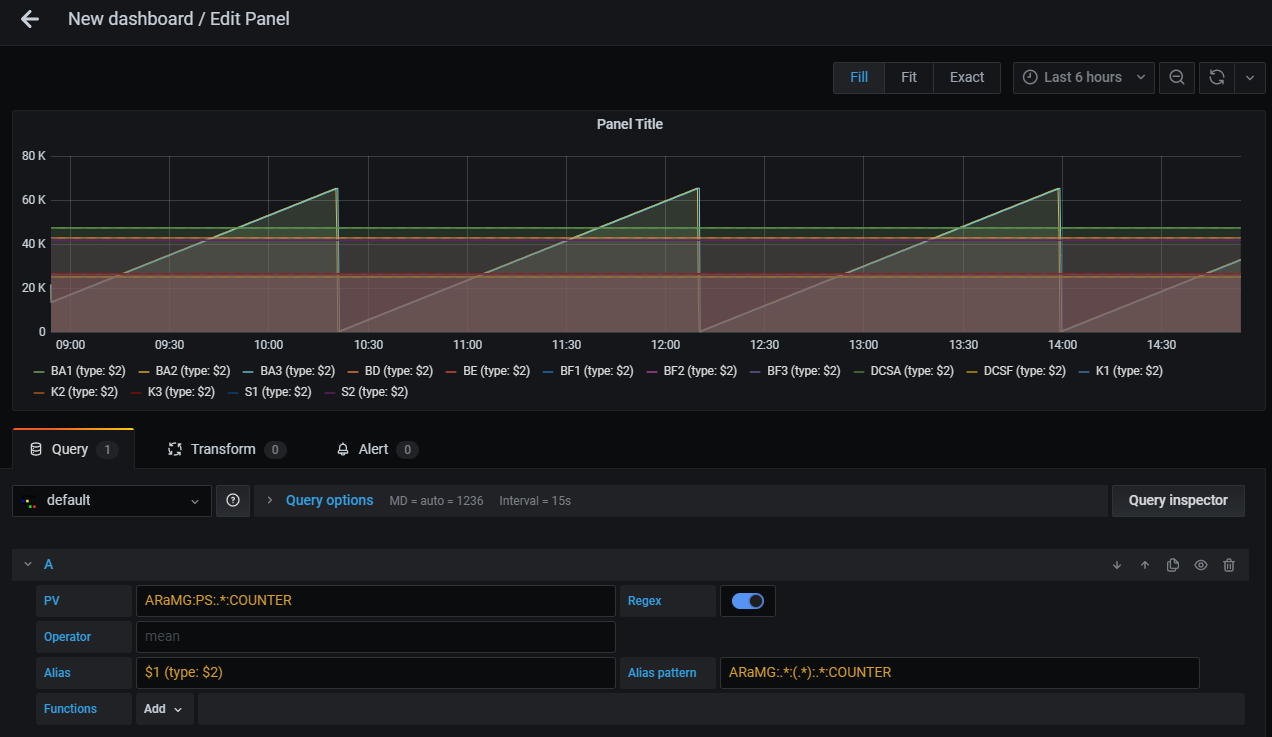
Task: Switch to the Alert tab
Action: tap(373, 450)
